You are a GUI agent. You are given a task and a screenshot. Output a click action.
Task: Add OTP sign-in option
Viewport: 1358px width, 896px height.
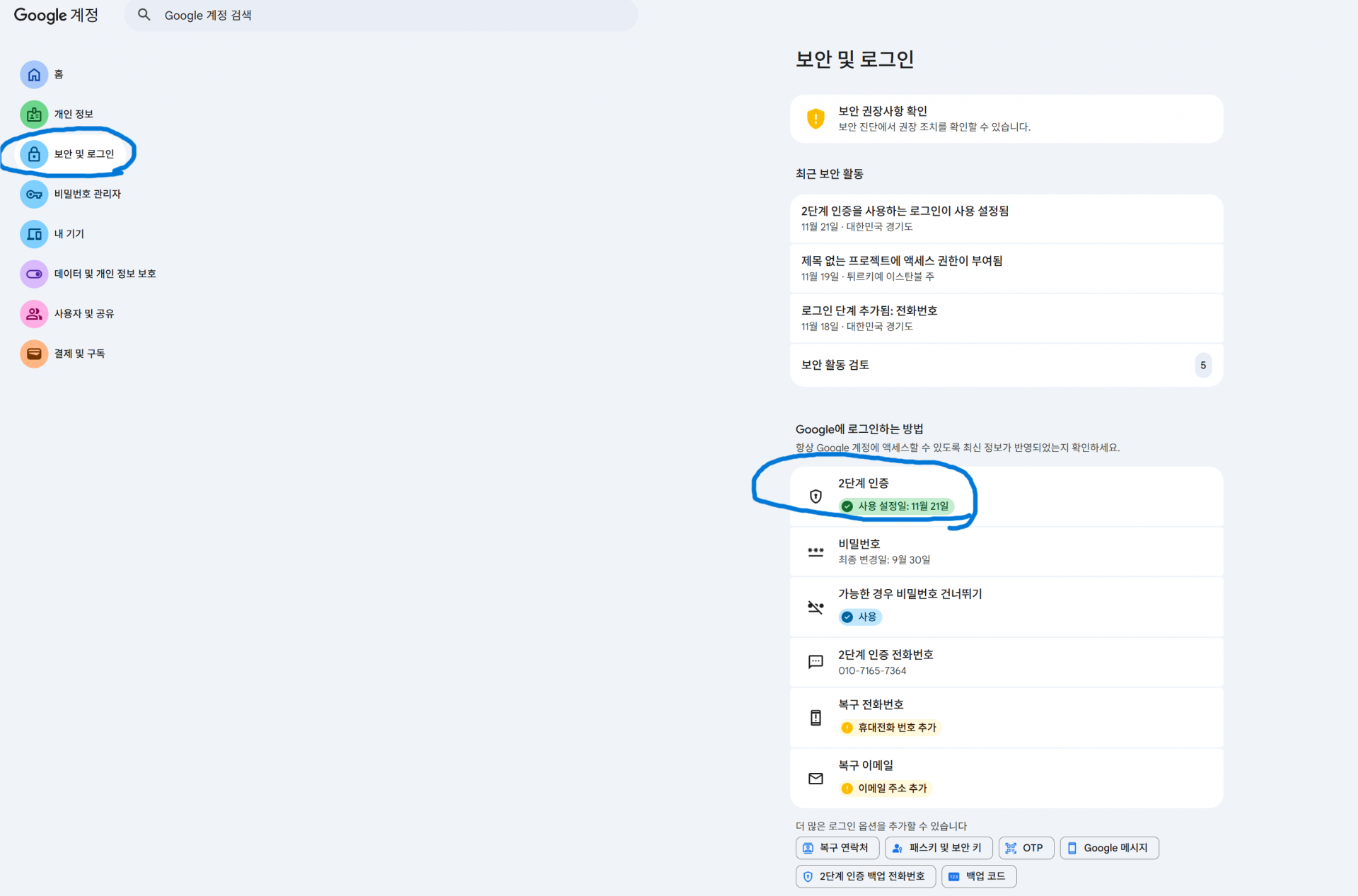(1026, 848)
